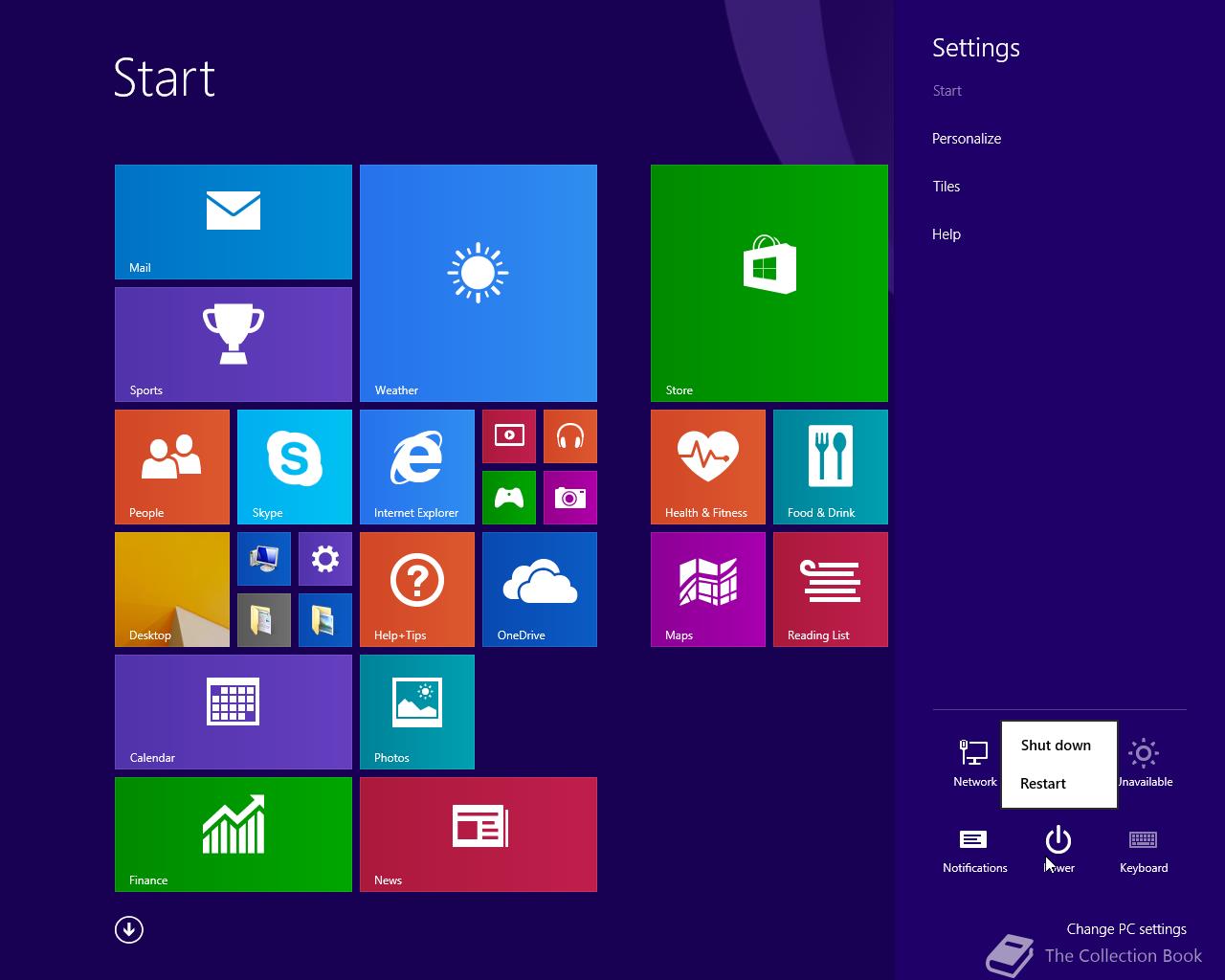Open Help in Settings pane
Viewport: 1225px width, 980px height.
click(947, 234)
